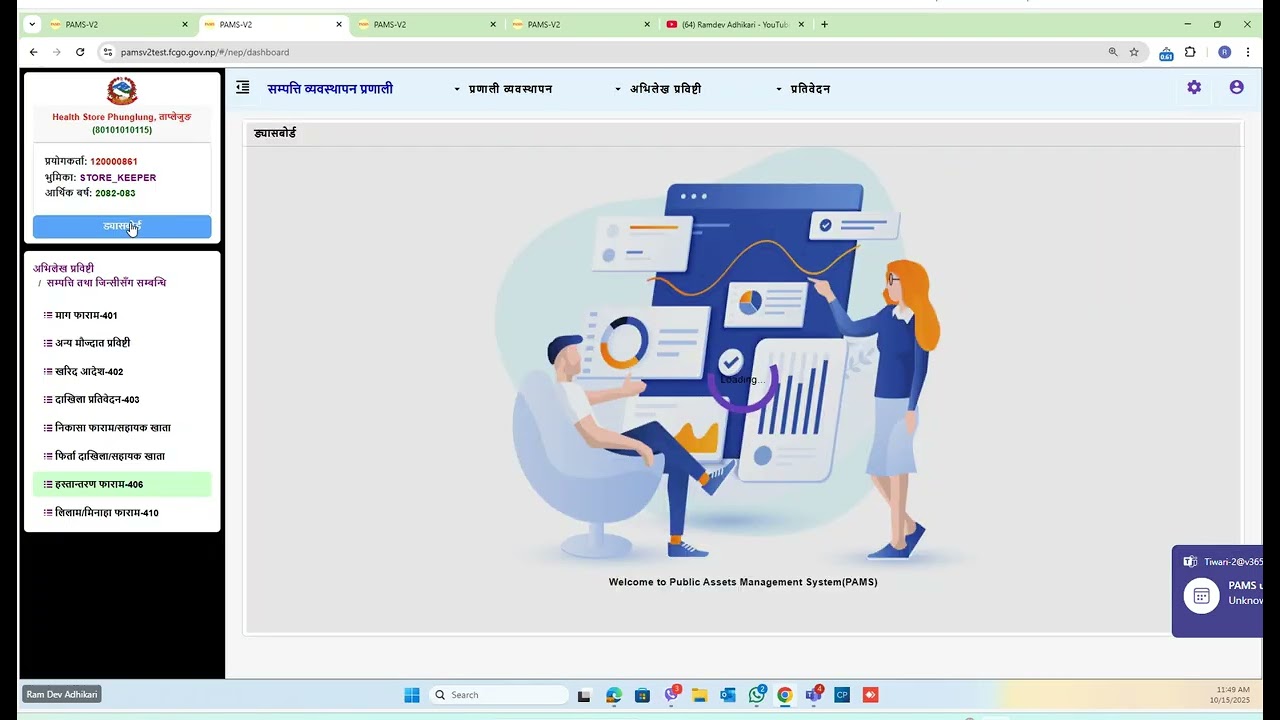Click the fiscal year 2082-083 value

115,193
